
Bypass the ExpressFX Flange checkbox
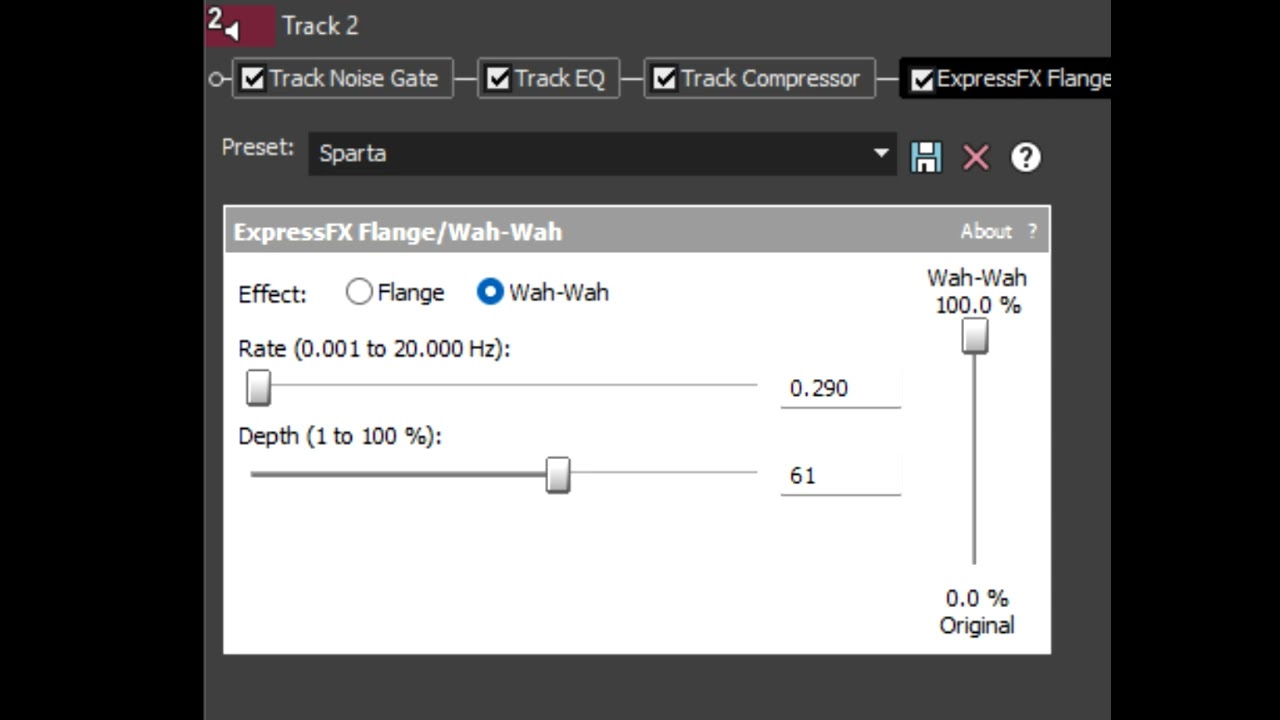click(x=922, y=79)
